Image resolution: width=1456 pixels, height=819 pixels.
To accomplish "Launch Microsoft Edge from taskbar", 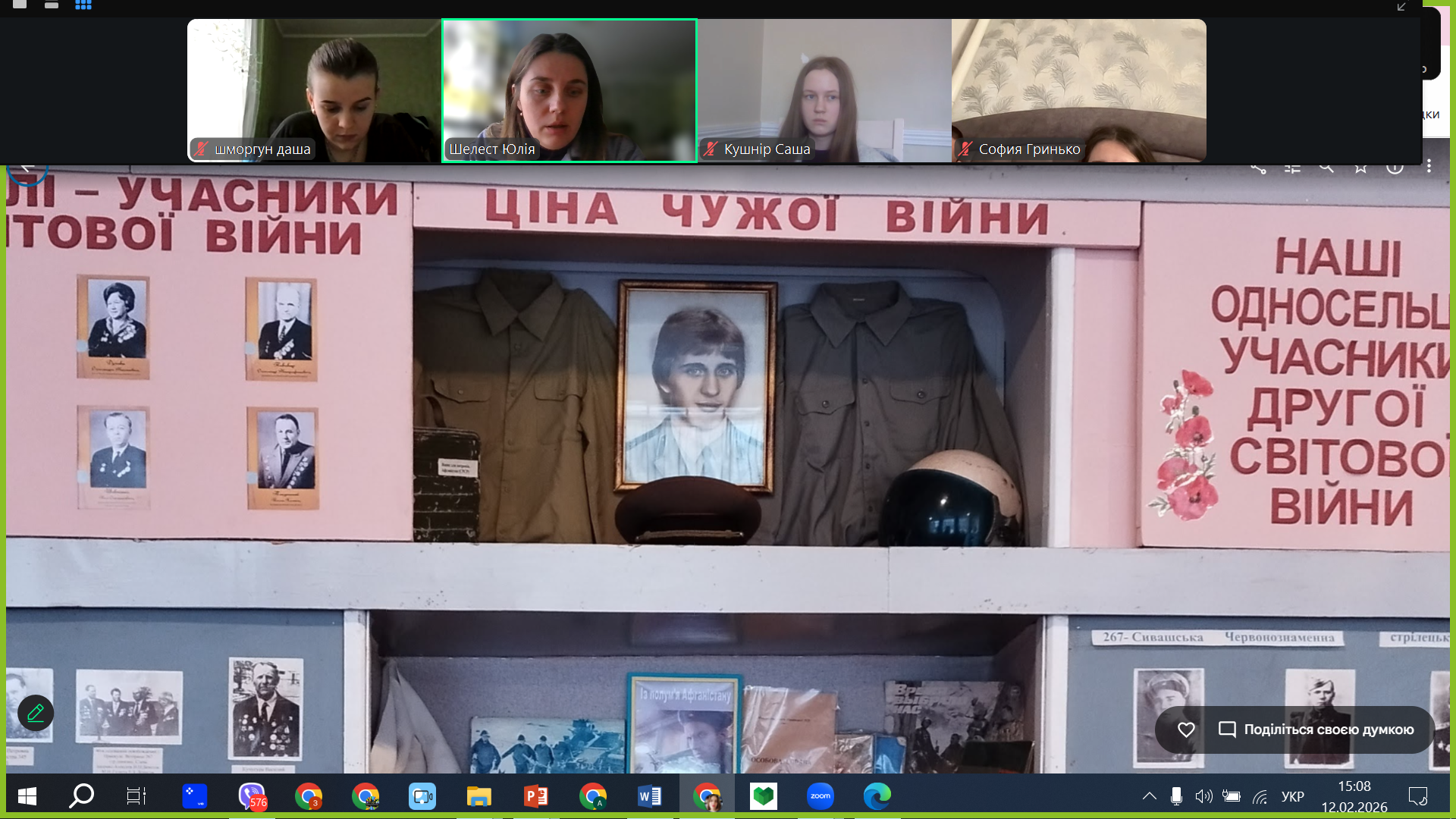I will point(877,796).
